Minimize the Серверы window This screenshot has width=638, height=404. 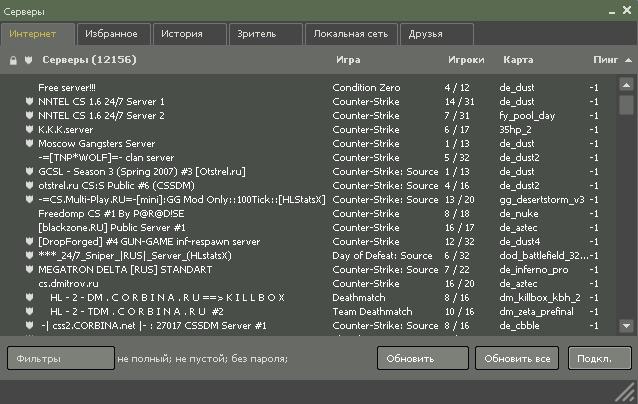tap(612, 12)
